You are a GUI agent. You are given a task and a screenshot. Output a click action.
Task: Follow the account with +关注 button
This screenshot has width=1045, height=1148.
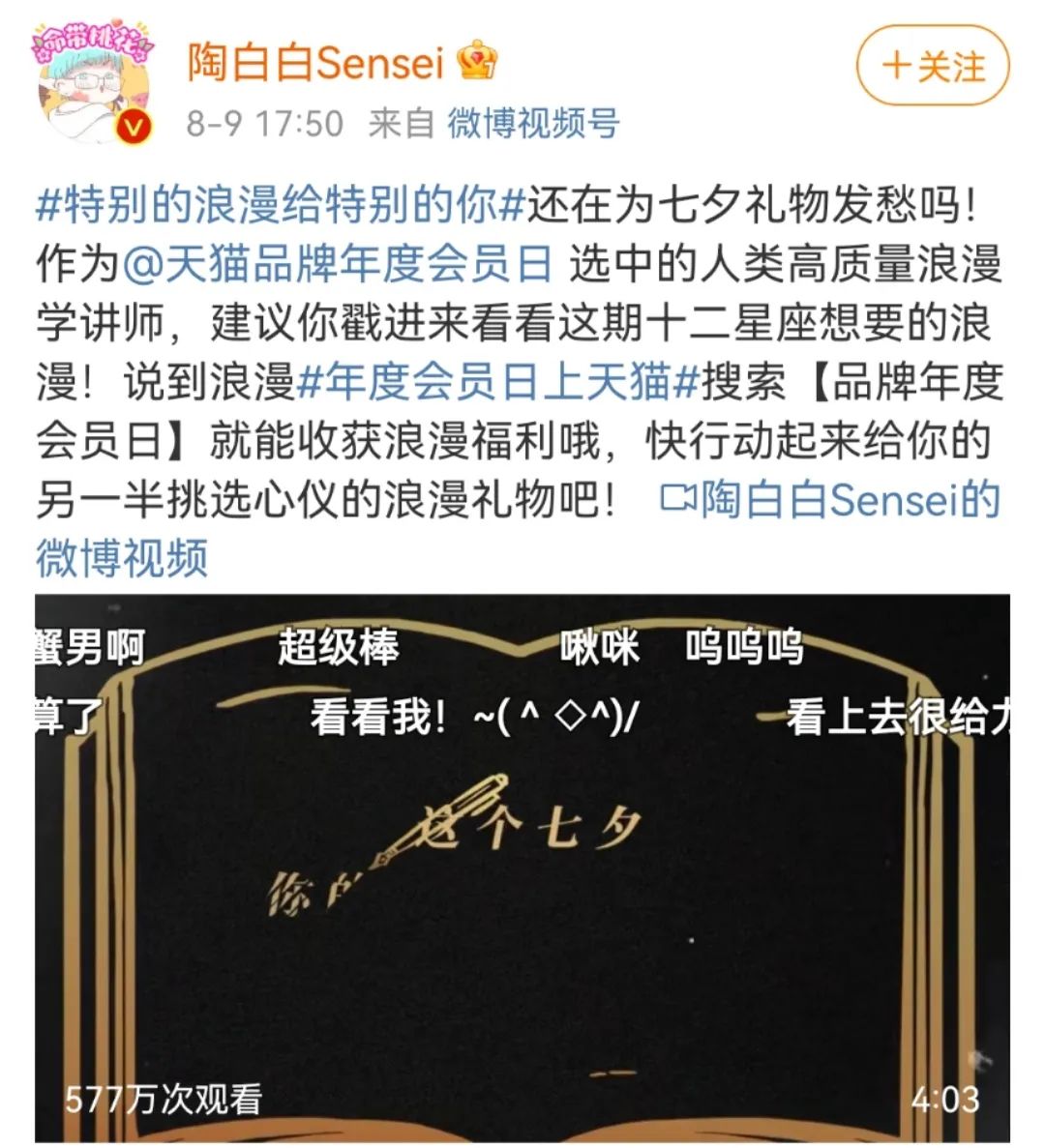click(x=933, y=67)
